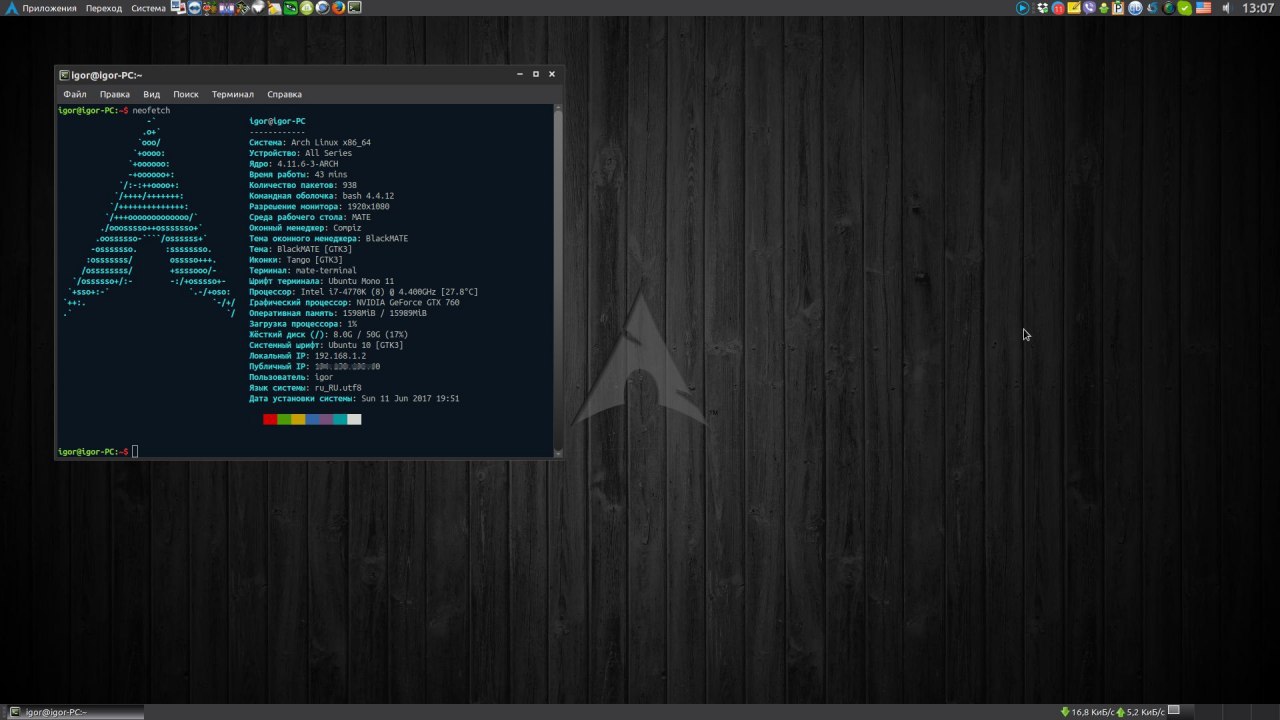Open the volume speaker tray icon
The height and width of the screenshot is (720, 1280).
point(1226,8)
